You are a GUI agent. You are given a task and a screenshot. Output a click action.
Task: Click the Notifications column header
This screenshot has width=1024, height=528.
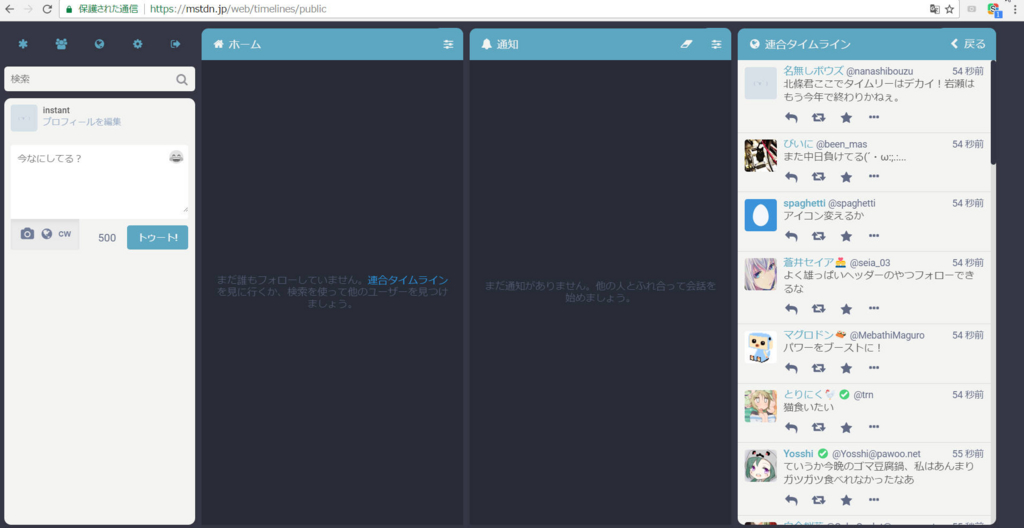[x=600, y=44]
